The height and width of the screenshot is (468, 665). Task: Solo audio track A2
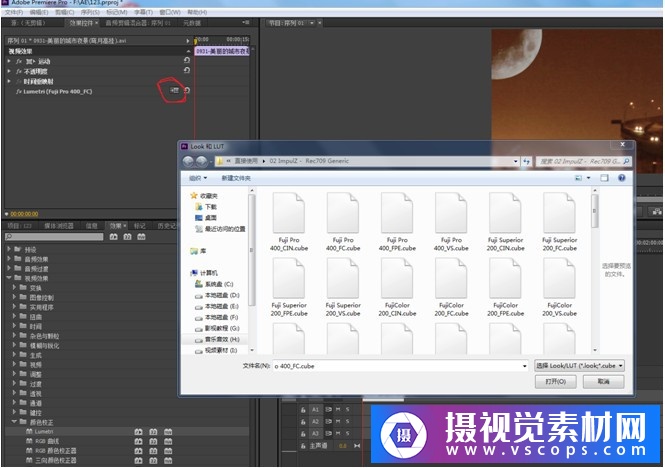pyautogui.click(x=347, y=421)
